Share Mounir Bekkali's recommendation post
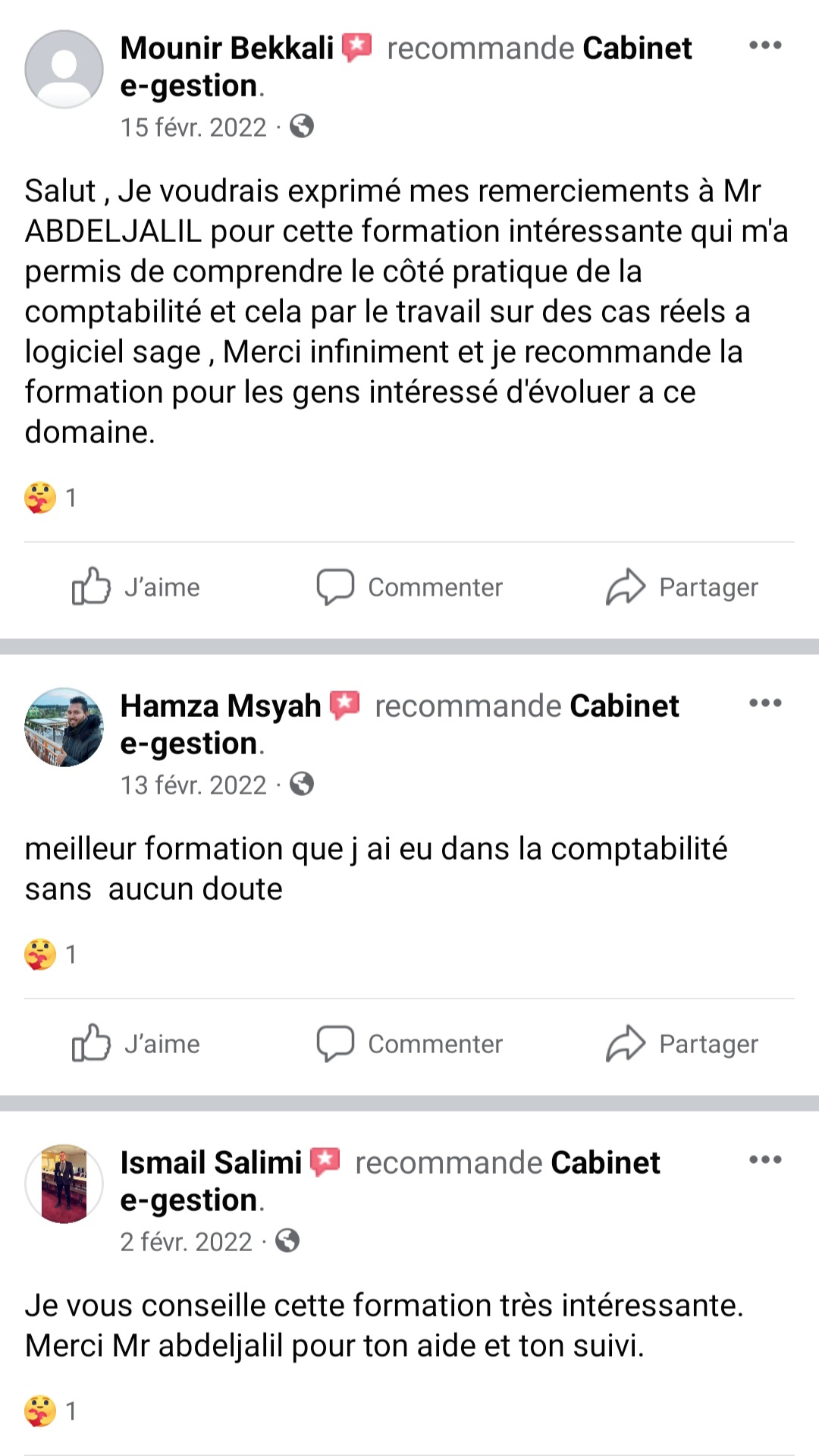Screen dimensions: 819x1456 (x=682, y=587)
